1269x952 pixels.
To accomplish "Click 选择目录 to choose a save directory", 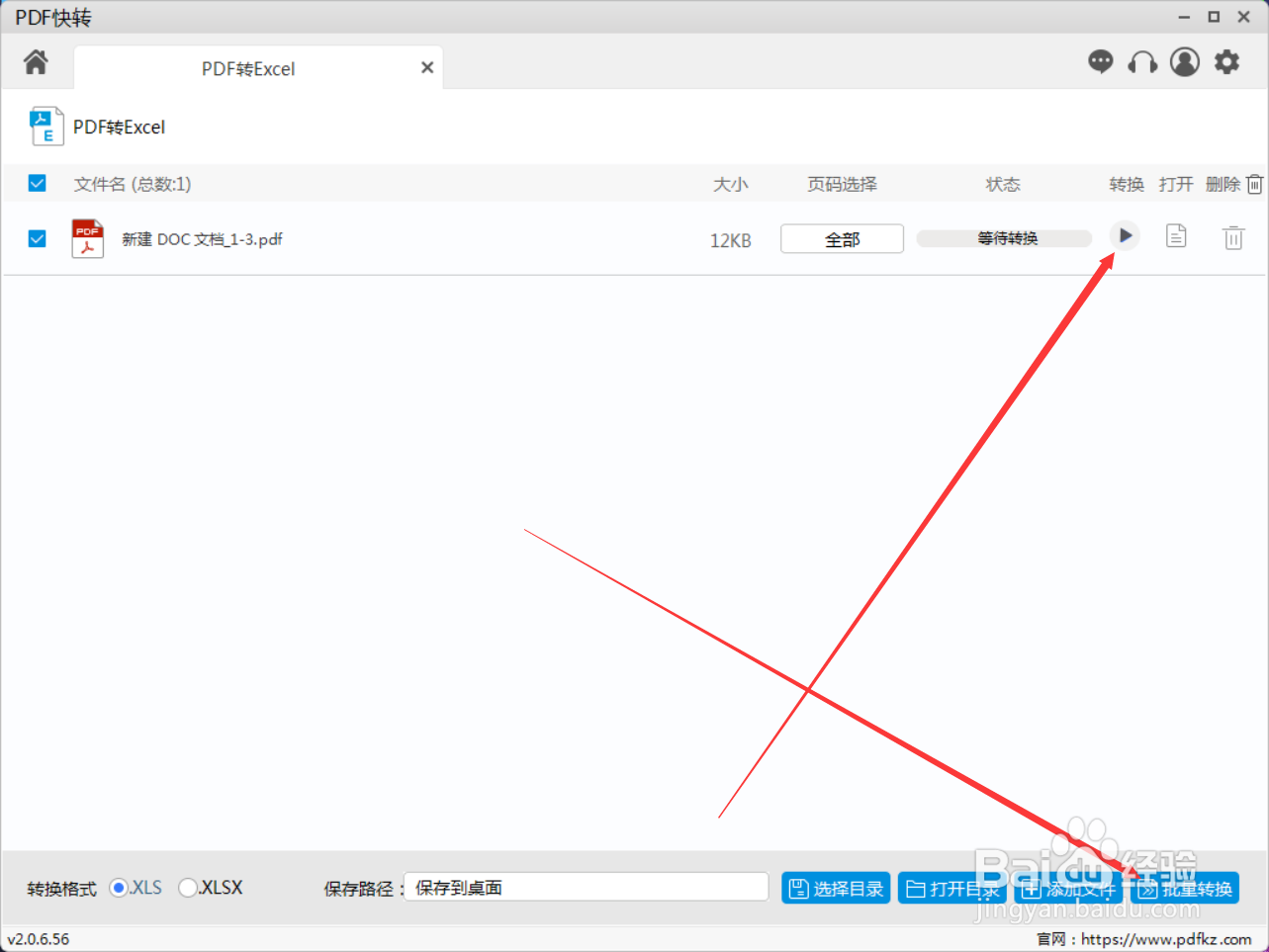I will click(835, 888).
